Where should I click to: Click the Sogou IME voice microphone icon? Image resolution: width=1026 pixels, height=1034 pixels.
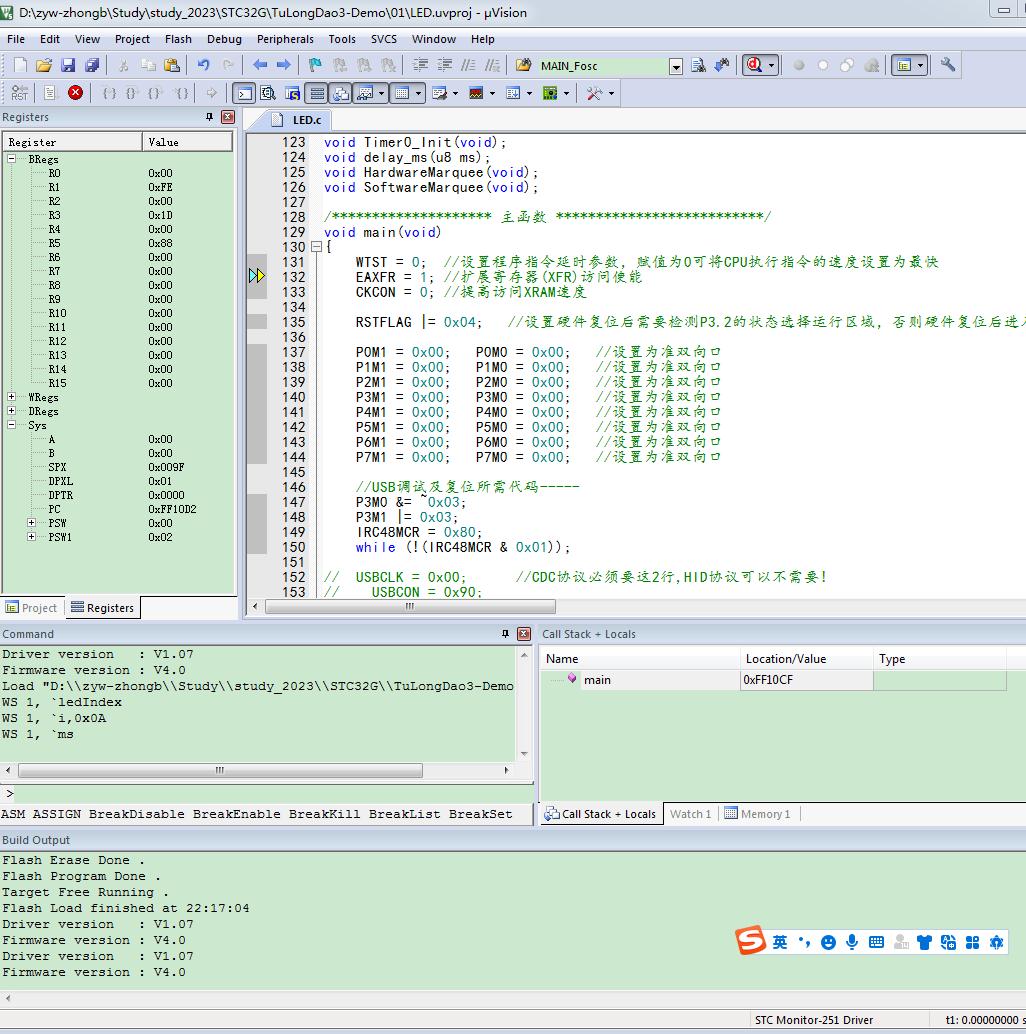tap(852, 942)
